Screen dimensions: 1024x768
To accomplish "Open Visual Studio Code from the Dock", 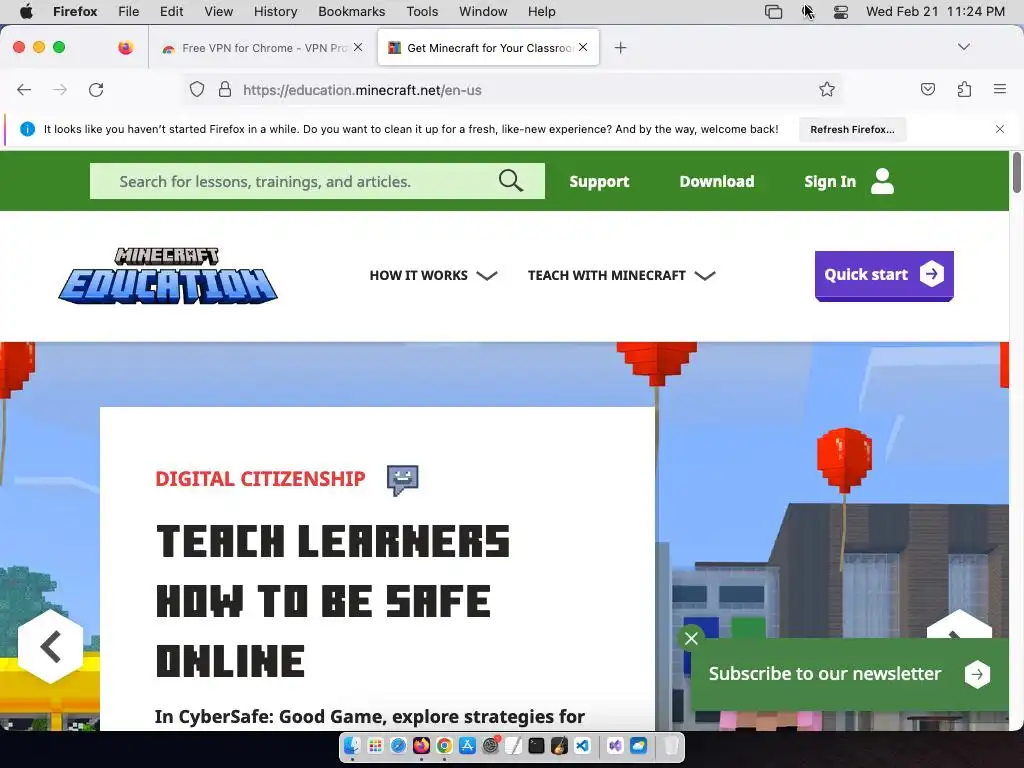I will [583, 745].
